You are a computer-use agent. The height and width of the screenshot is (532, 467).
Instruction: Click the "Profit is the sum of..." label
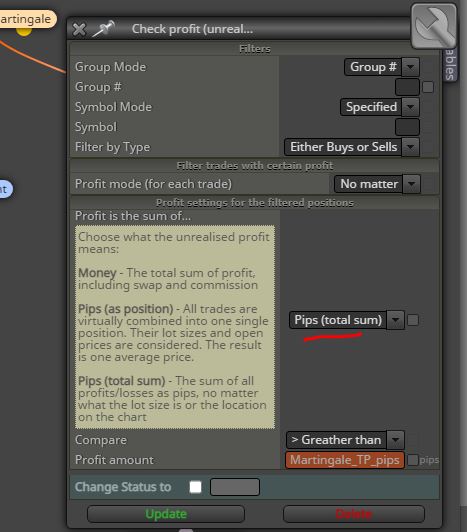(x=133, y=216)
